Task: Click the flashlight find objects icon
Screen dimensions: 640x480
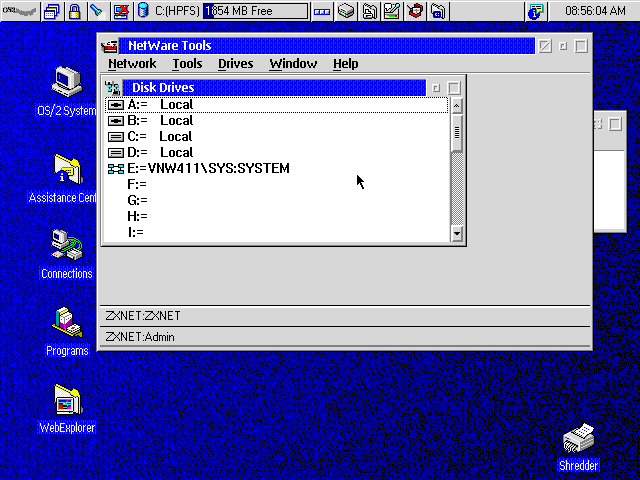Action: (98, 11)
